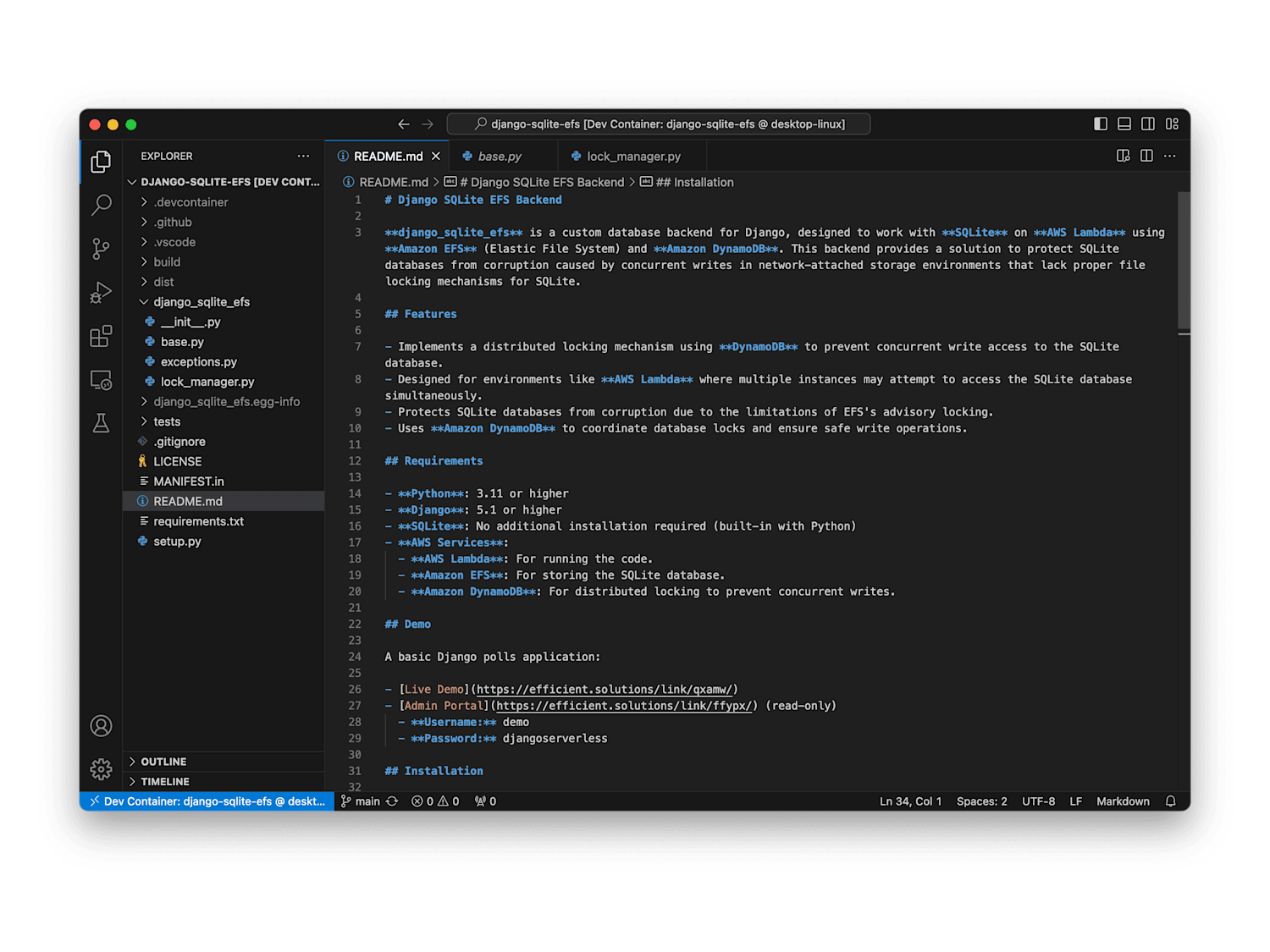Click the Synchronize Changes icon
1270x952 pixels.
click(x=392, y=801)
